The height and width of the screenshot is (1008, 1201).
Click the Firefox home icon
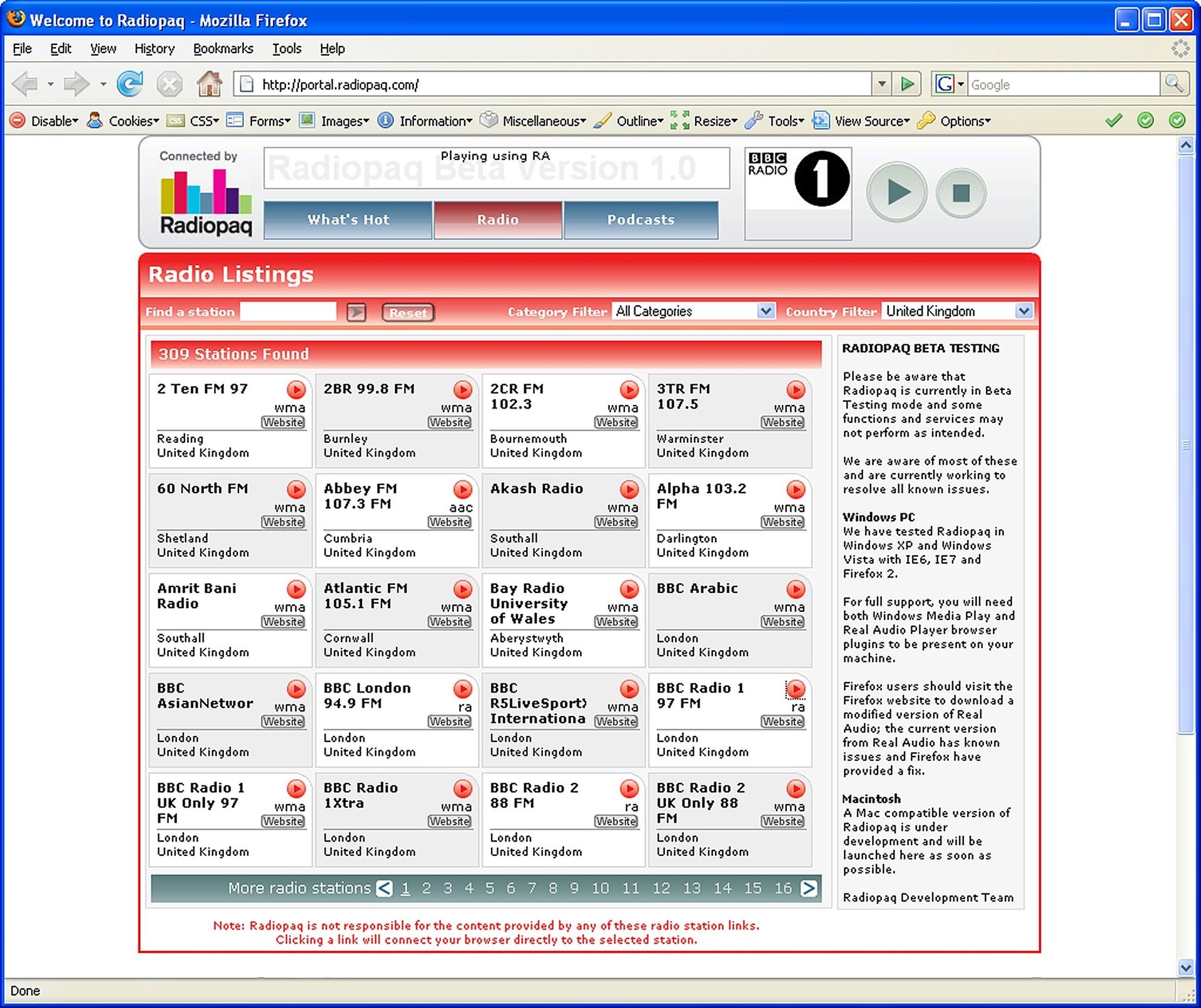(210, 83)
